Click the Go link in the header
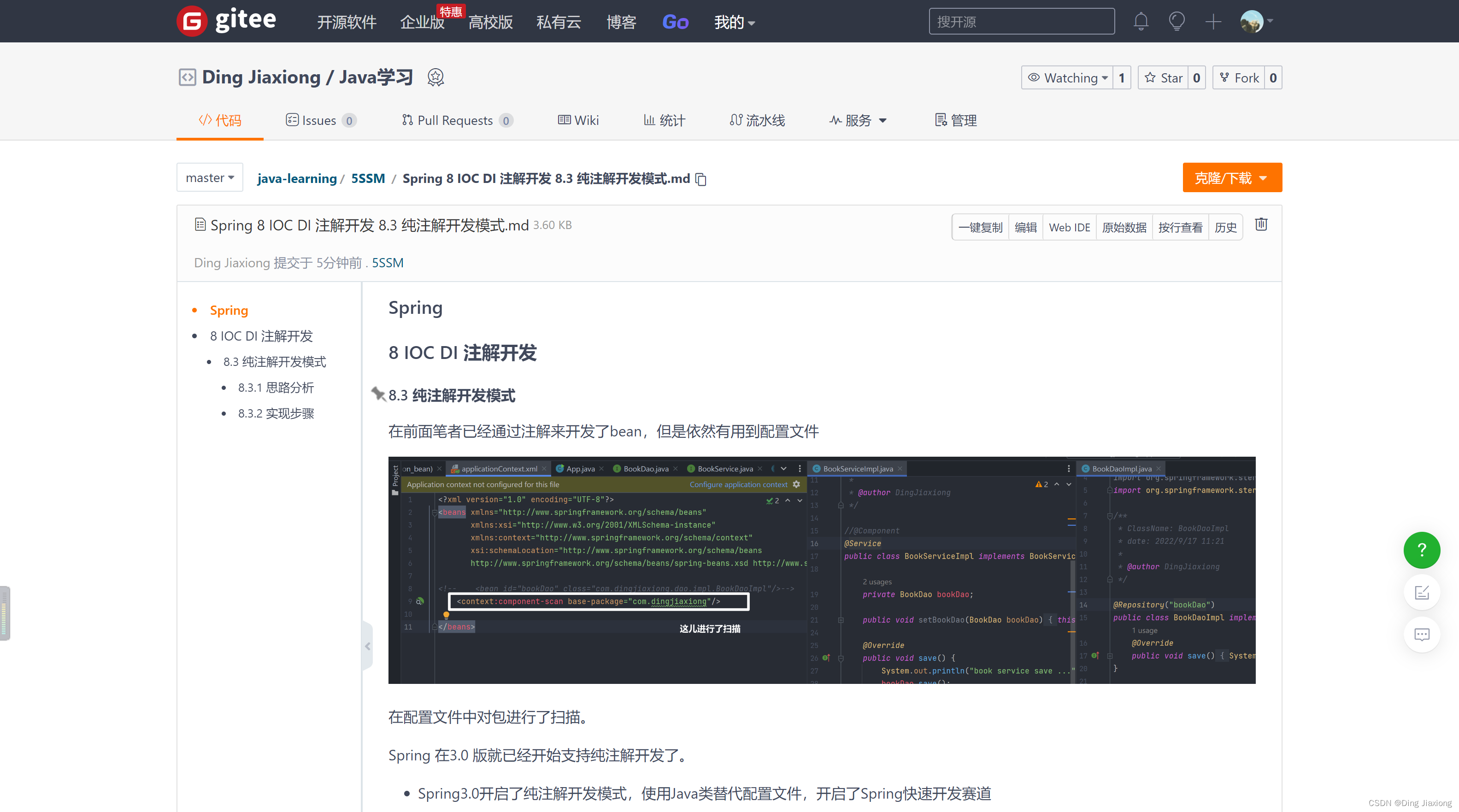This screenshot has height=812, width=1459. pos(675,22)
